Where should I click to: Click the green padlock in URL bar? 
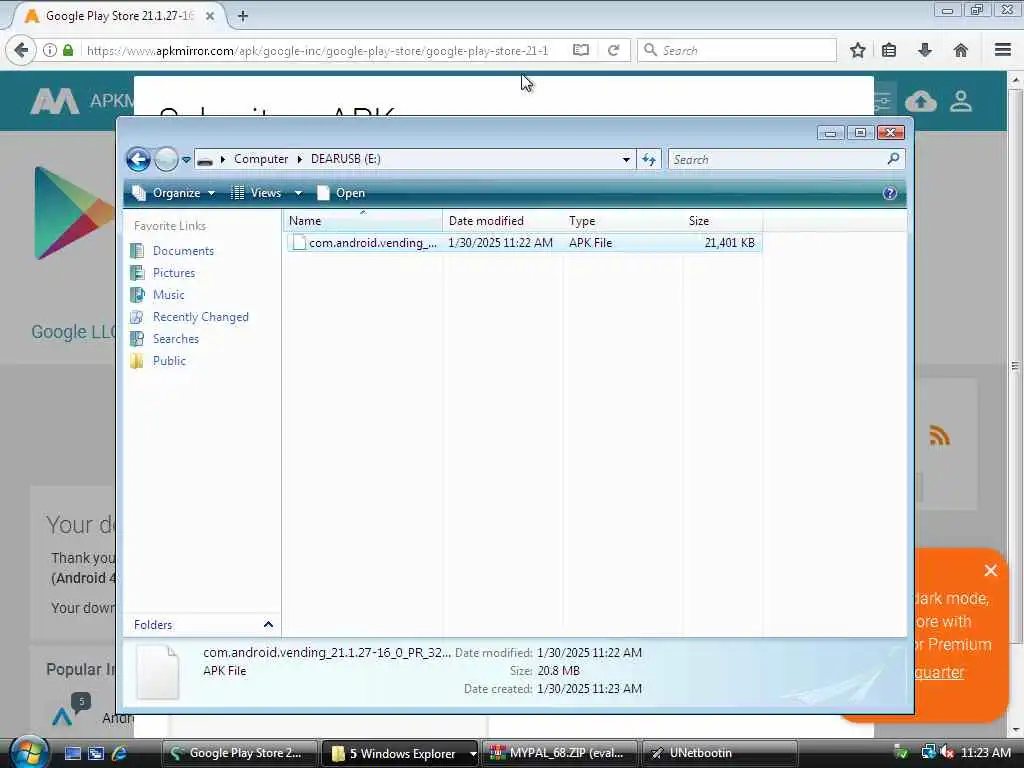coord(68,50)
